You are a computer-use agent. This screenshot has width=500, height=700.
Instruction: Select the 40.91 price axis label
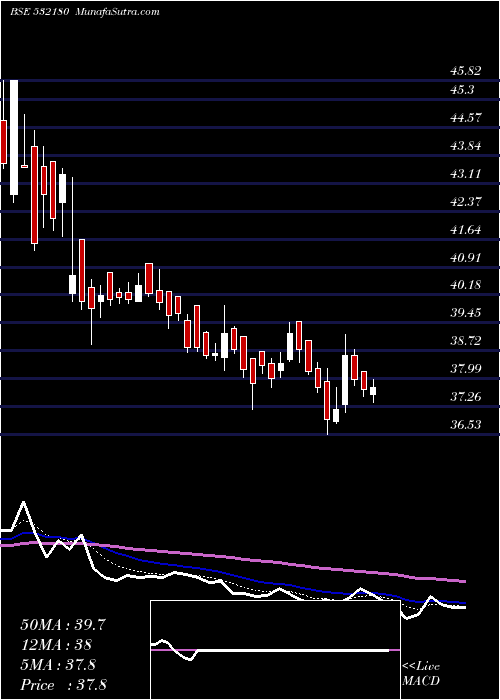(466, 258)
